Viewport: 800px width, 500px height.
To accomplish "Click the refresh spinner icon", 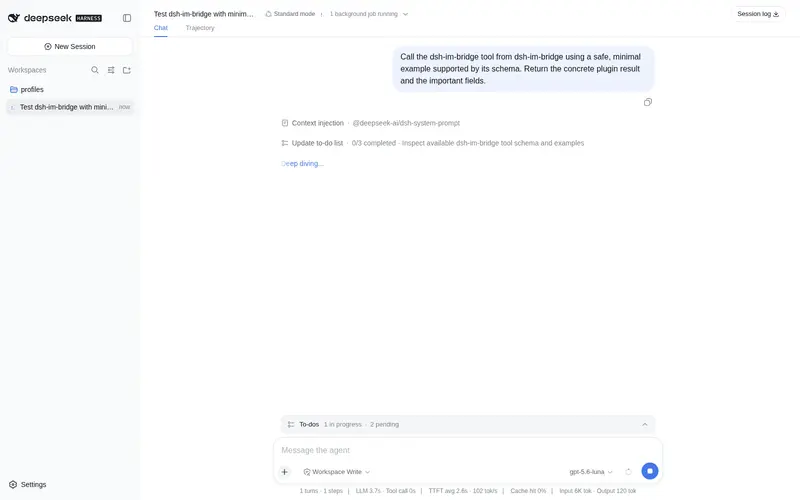I will point(628,472).
